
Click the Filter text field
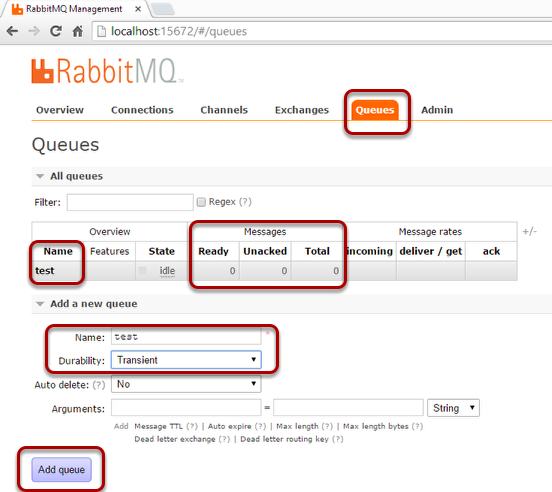[130, 202]
